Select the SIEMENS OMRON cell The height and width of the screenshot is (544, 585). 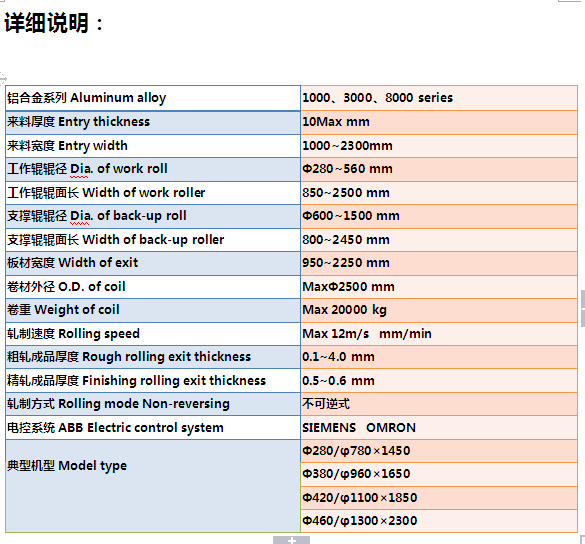click(x=439, y=428)
